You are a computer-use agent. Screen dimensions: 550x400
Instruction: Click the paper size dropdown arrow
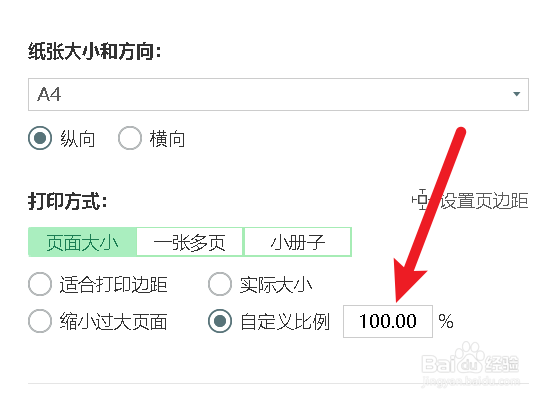pos(516,94)
